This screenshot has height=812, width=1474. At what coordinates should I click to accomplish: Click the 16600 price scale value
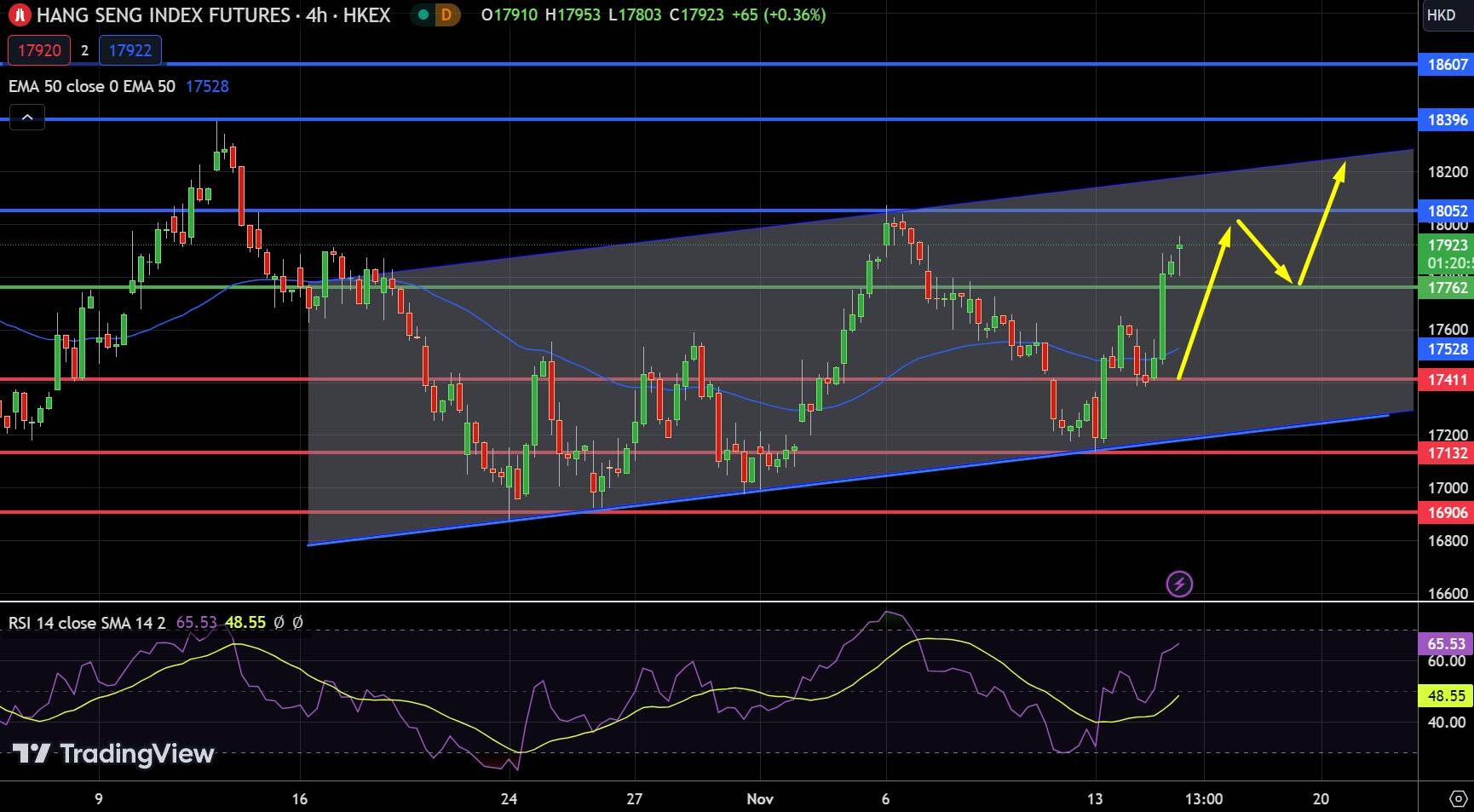tap(1448, 593)
